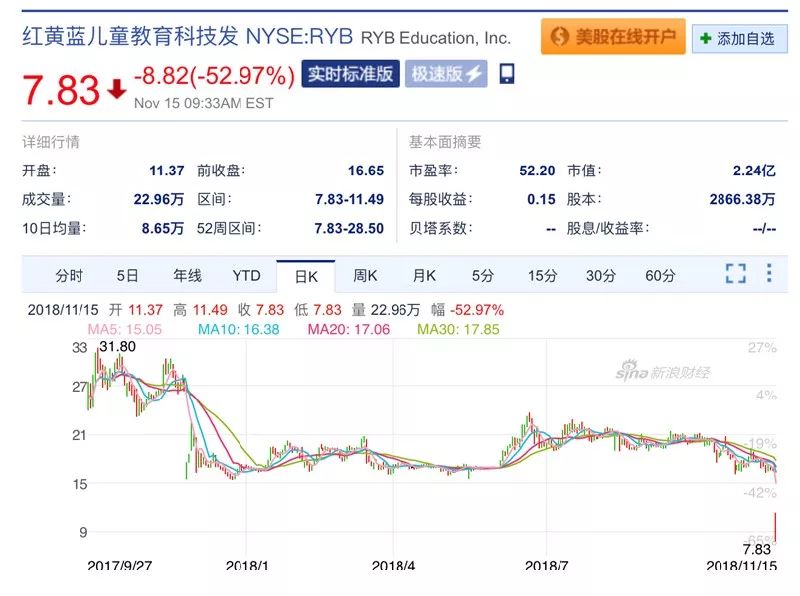Click the last red candlestick on 2018/11/15

point(775,527)
